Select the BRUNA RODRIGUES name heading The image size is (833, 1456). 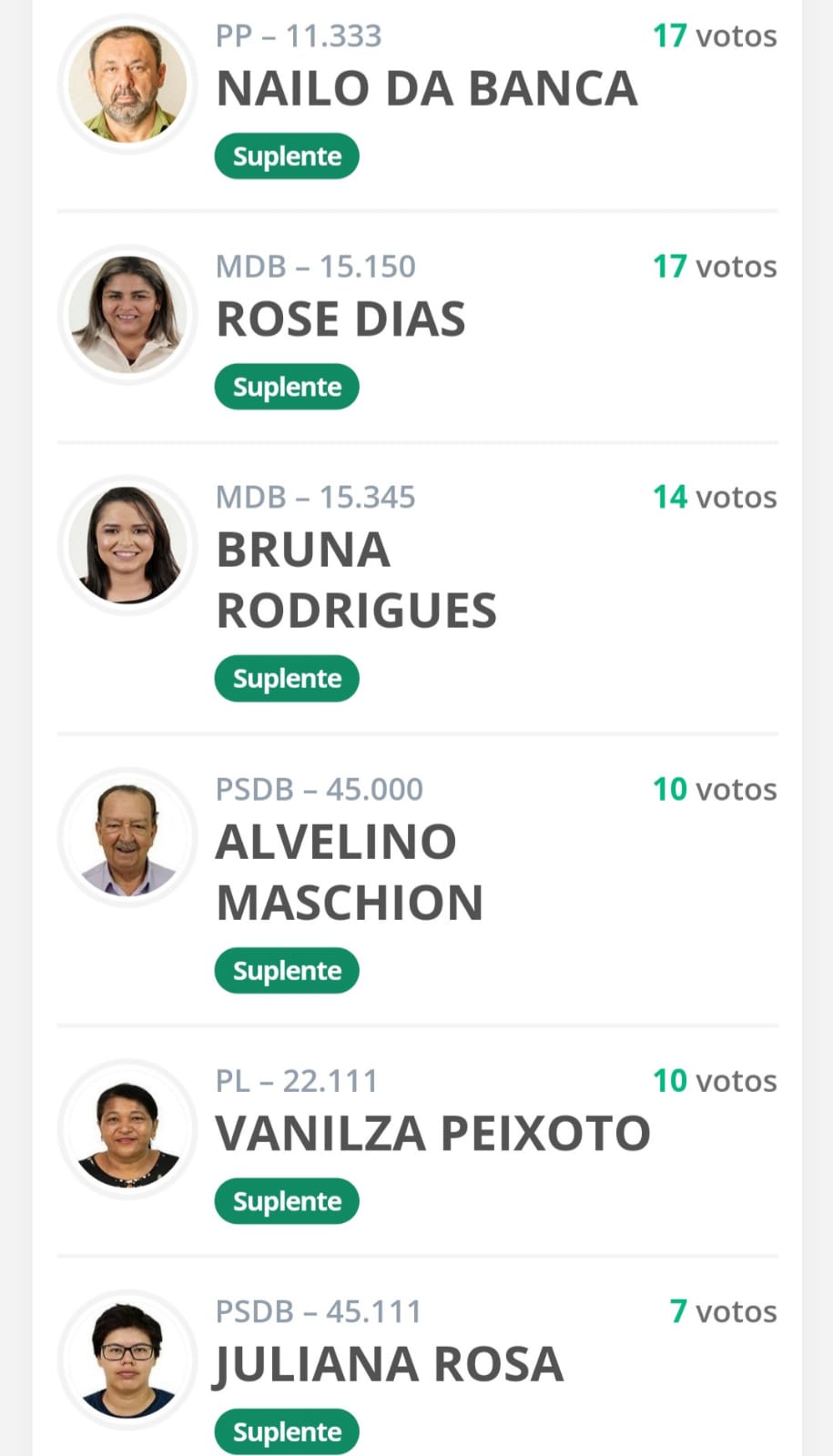coord(356,580)
